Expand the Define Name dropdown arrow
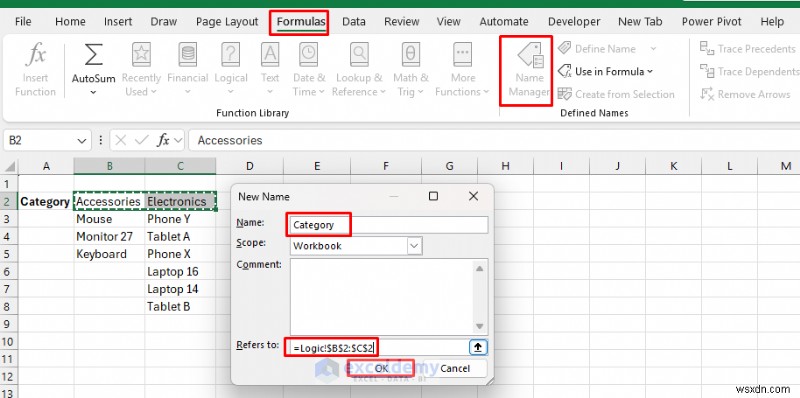The height and width of the screenshot is (398, 800). pos(653,49)
